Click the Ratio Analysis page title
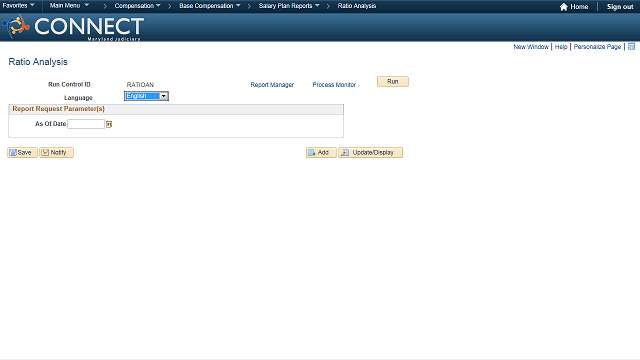 pyautogui.click(x=38, y=62)
